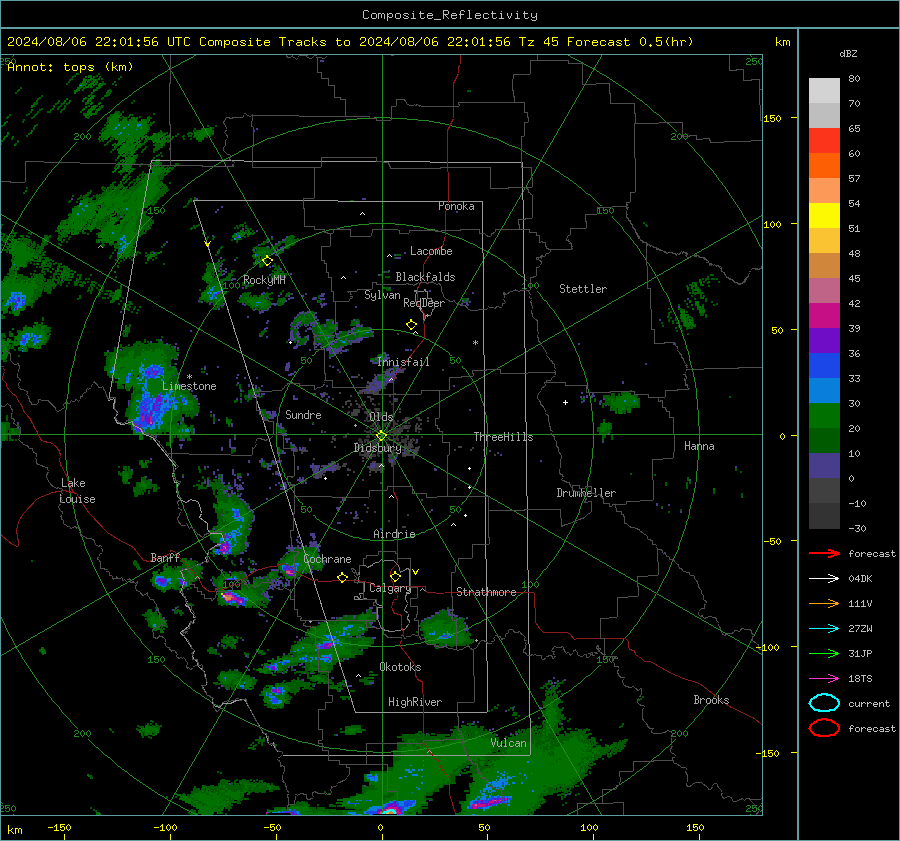900x841 pixels.
Task: Click the Banff town label
Action: [x=165, y=557]
